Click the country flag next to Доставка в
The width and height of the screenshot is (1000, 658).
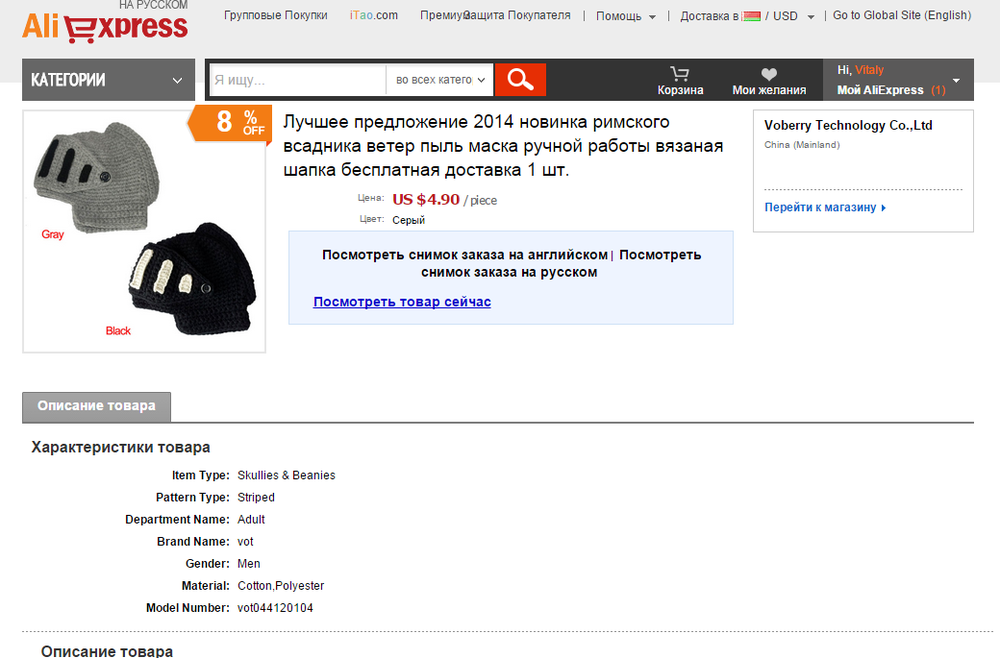(x=751, y=16)
